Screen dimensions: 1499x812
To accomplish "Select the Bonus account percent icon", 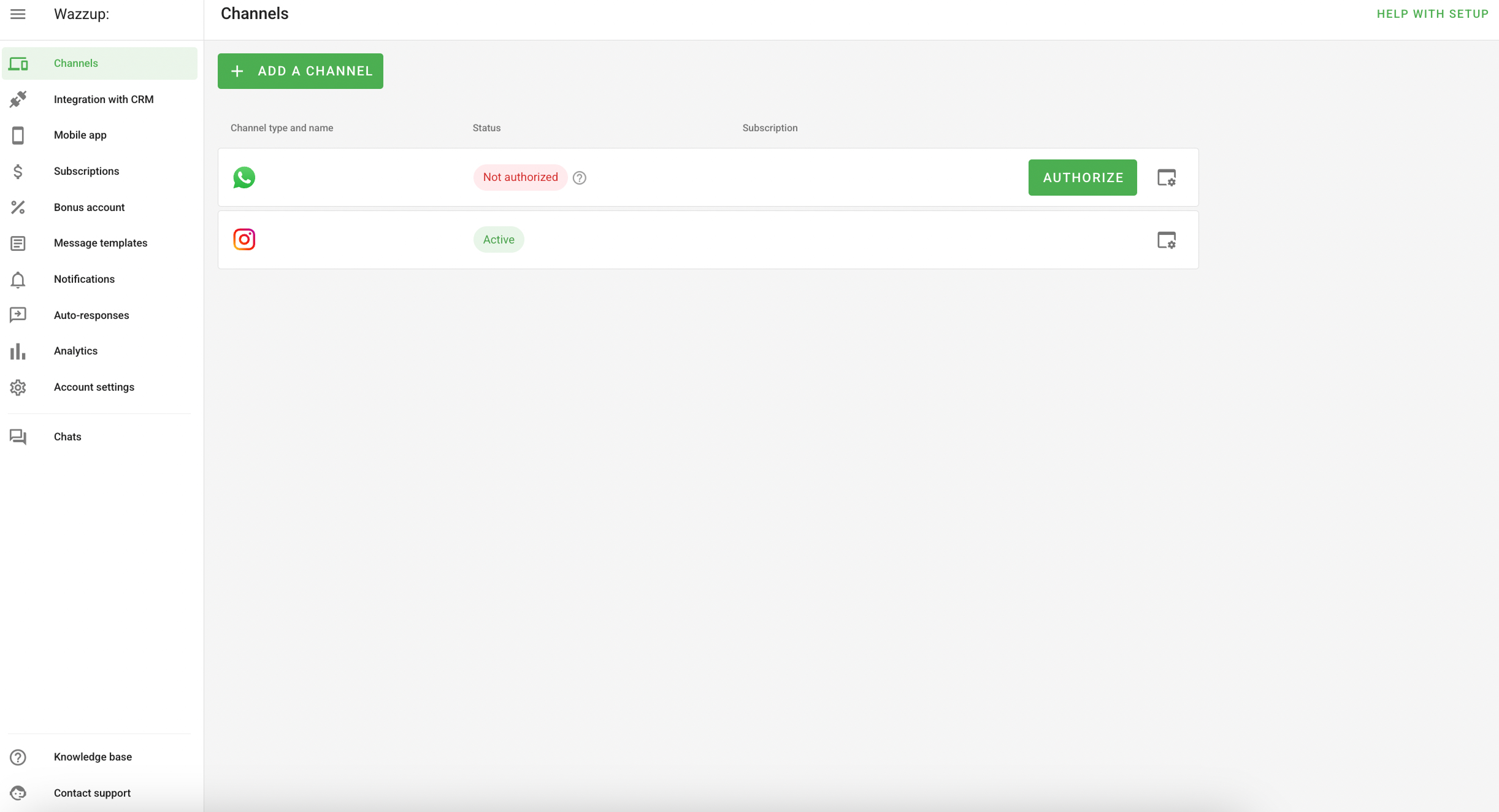I will click(x=18, y=207).
